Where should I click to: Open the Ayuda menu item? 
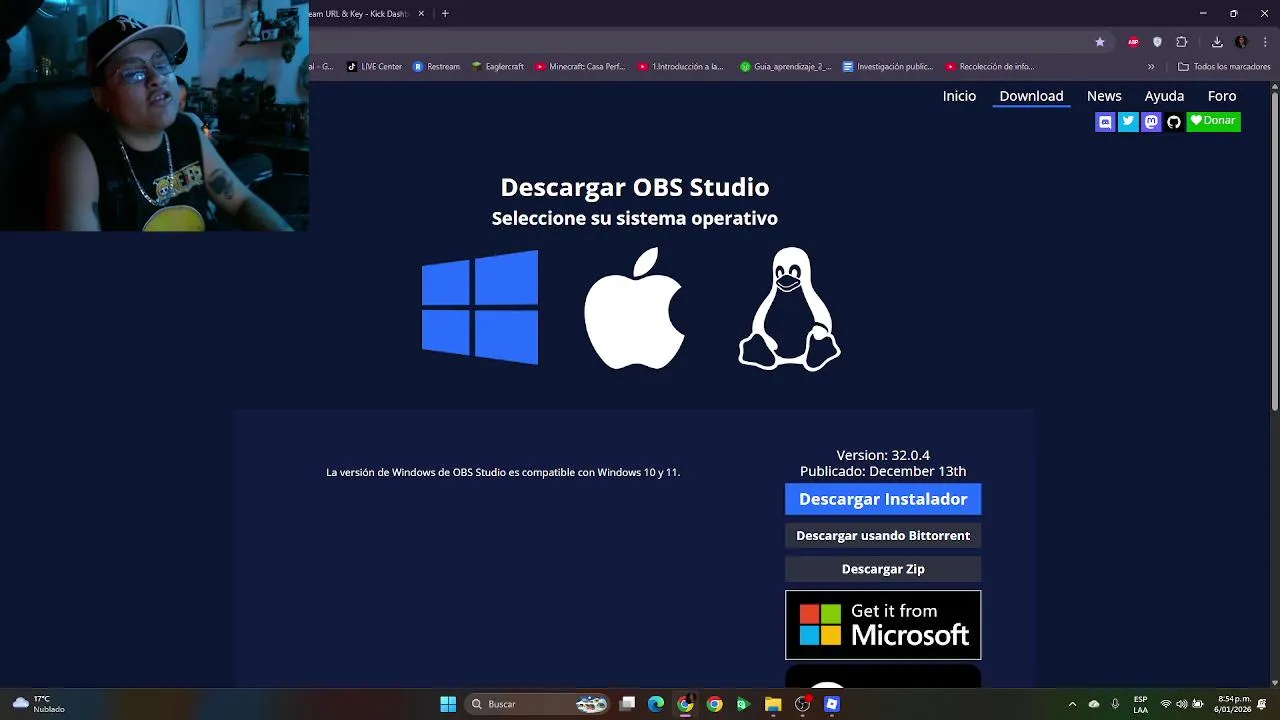[1164, 96]
